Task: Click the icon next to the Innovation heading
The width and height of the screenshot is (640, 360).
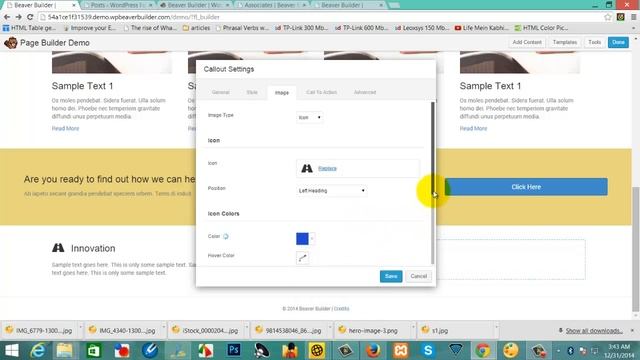Action: (x=58, y=248)
